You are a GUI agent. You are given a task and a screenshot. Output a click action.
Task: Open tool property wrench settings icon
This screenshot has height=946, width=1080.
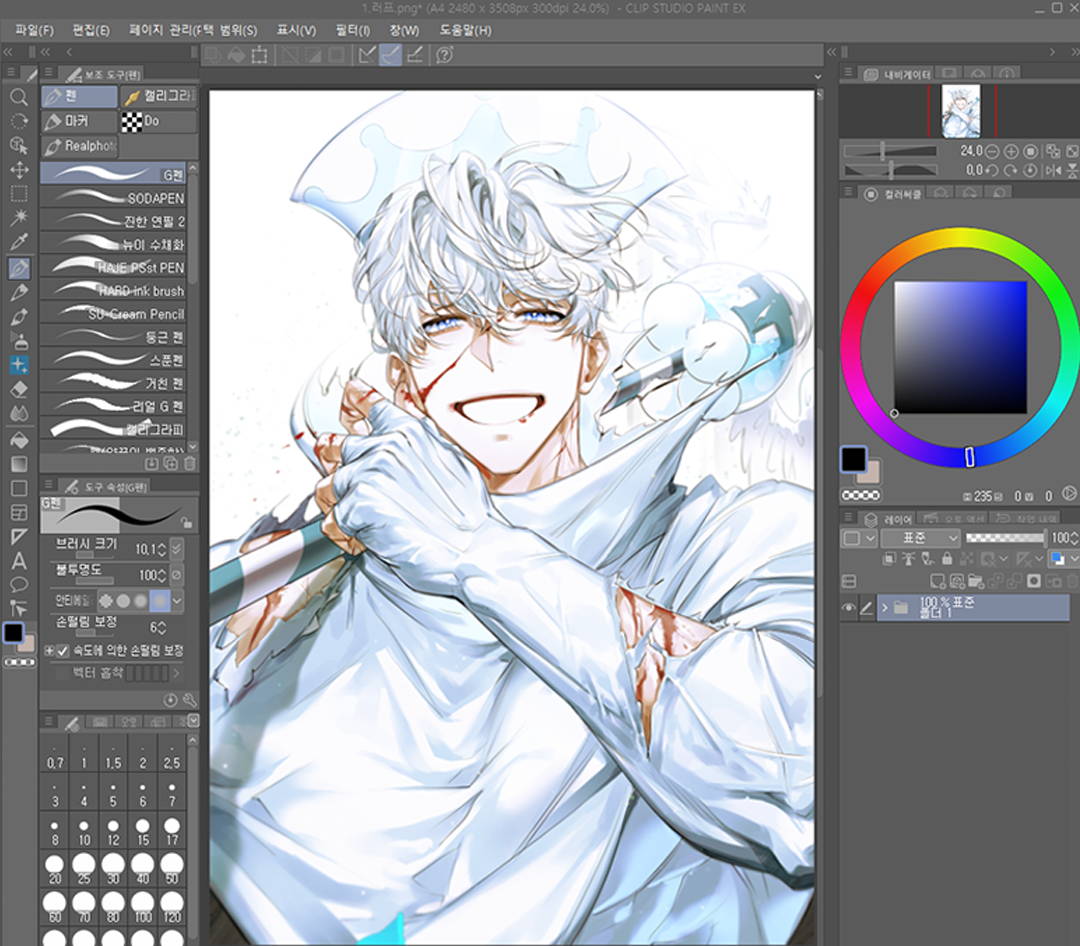pyautogui.click(x=189, y=701)
